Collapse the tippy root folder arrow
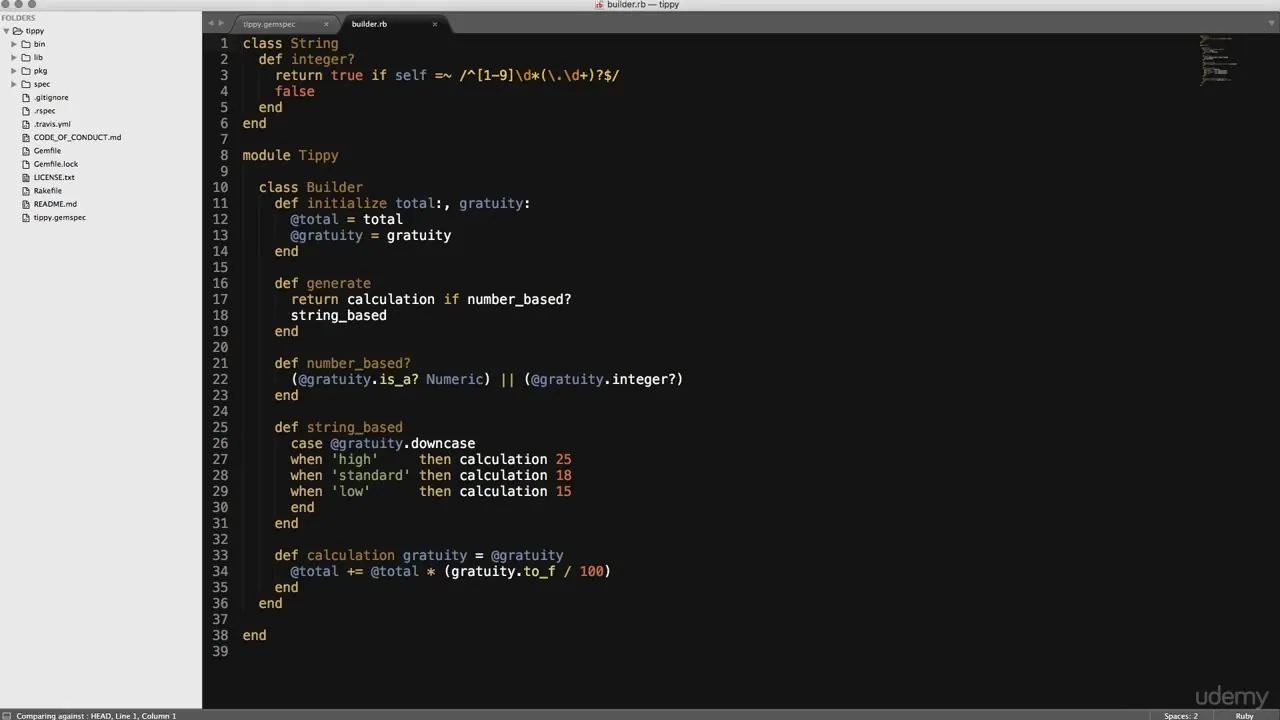1280x720 pixels. 6,31
